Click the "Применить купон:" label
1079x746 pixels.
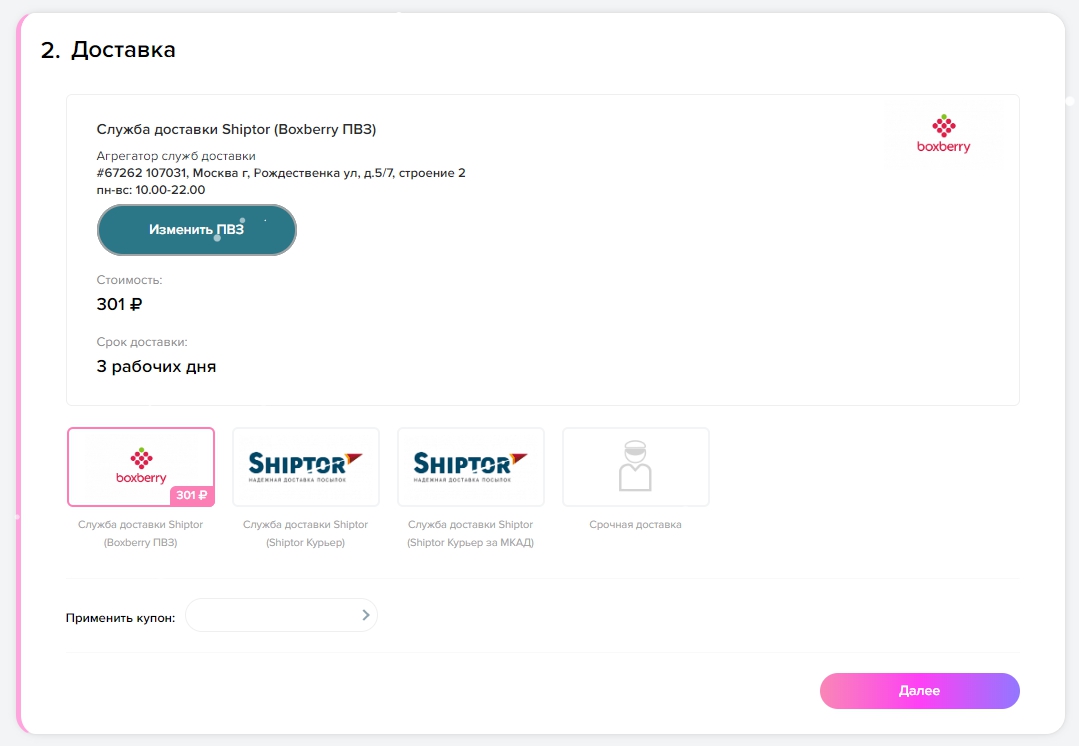pyautogui.click(x=120, y=618)
